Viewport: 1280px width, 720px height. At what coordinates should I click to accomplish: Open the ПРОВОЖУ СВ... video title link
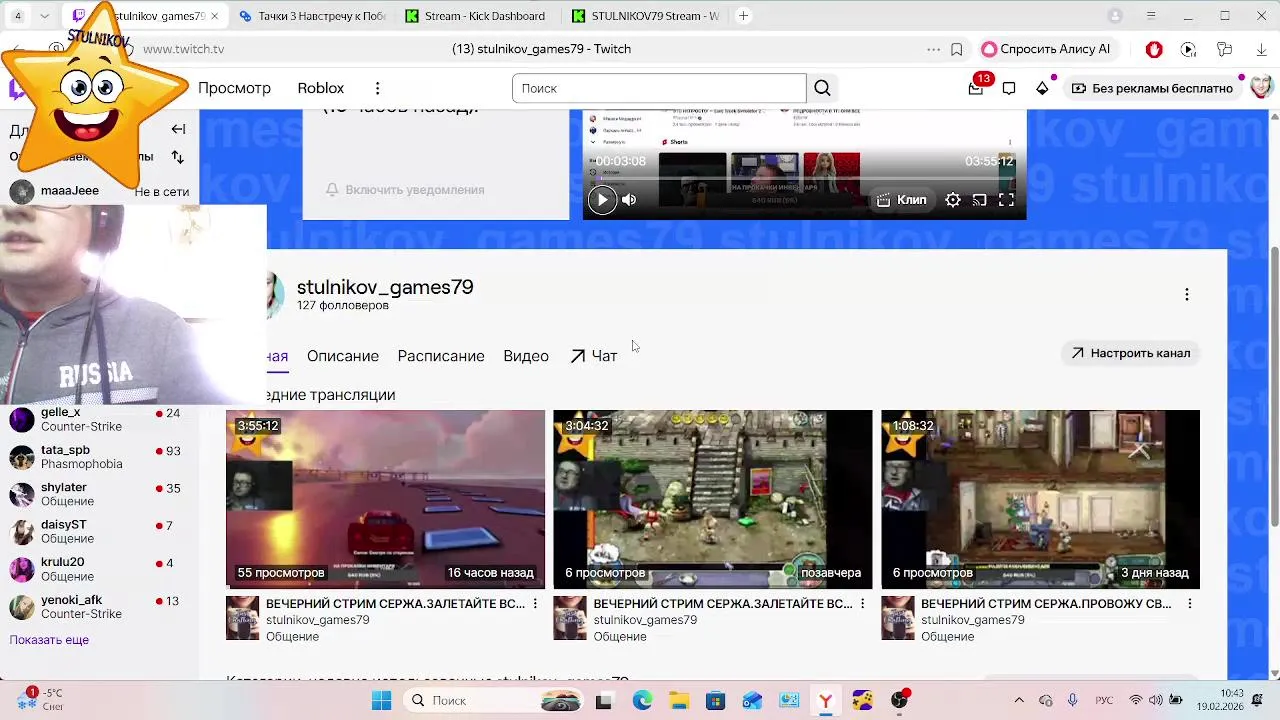click(x=1046, y=604)
